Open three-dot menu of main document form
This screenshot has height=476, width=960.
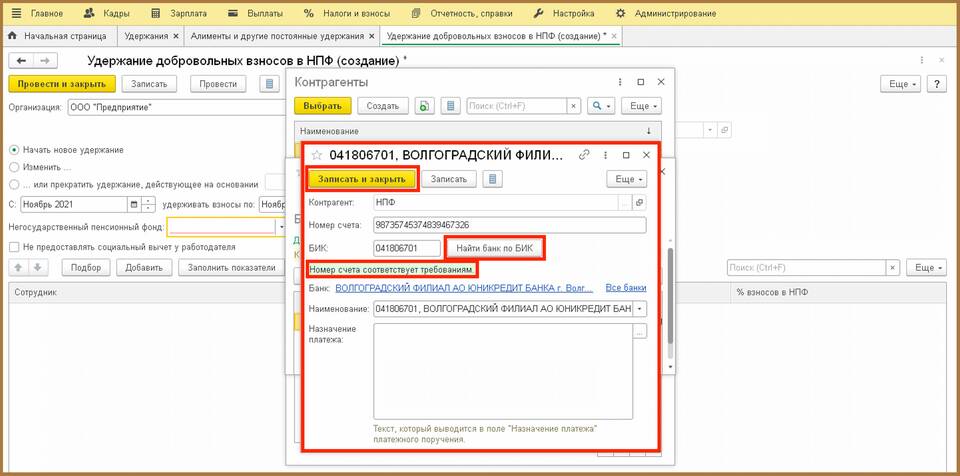coord(922,61)
